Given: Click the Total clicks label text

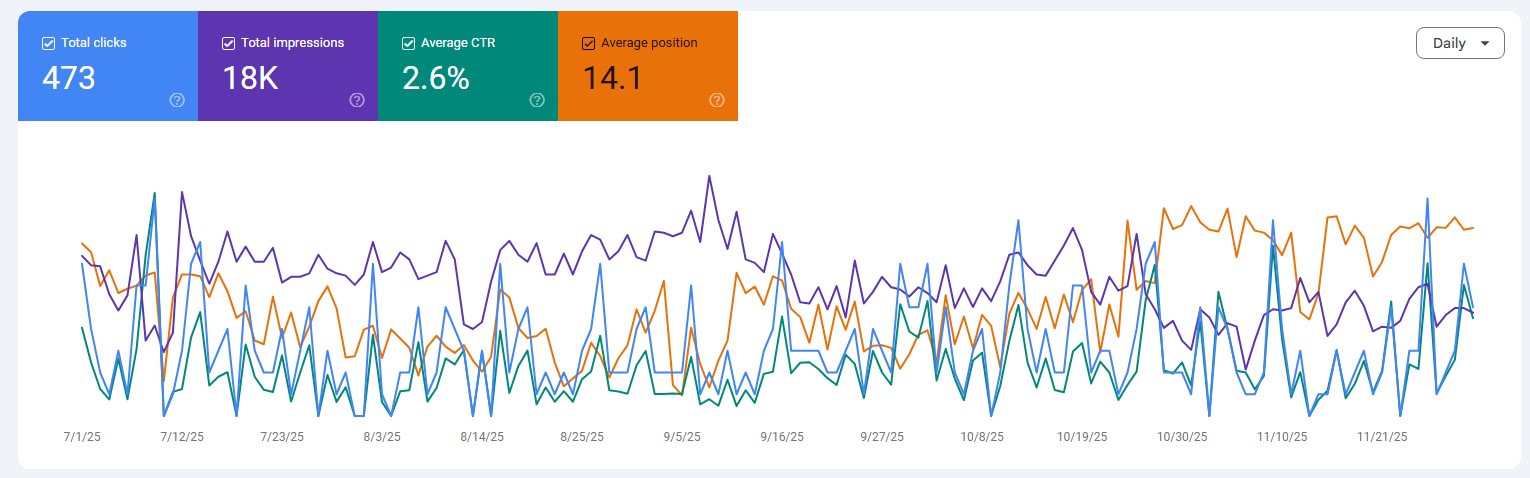Looking at the screenshot, I should click(94, 43).
